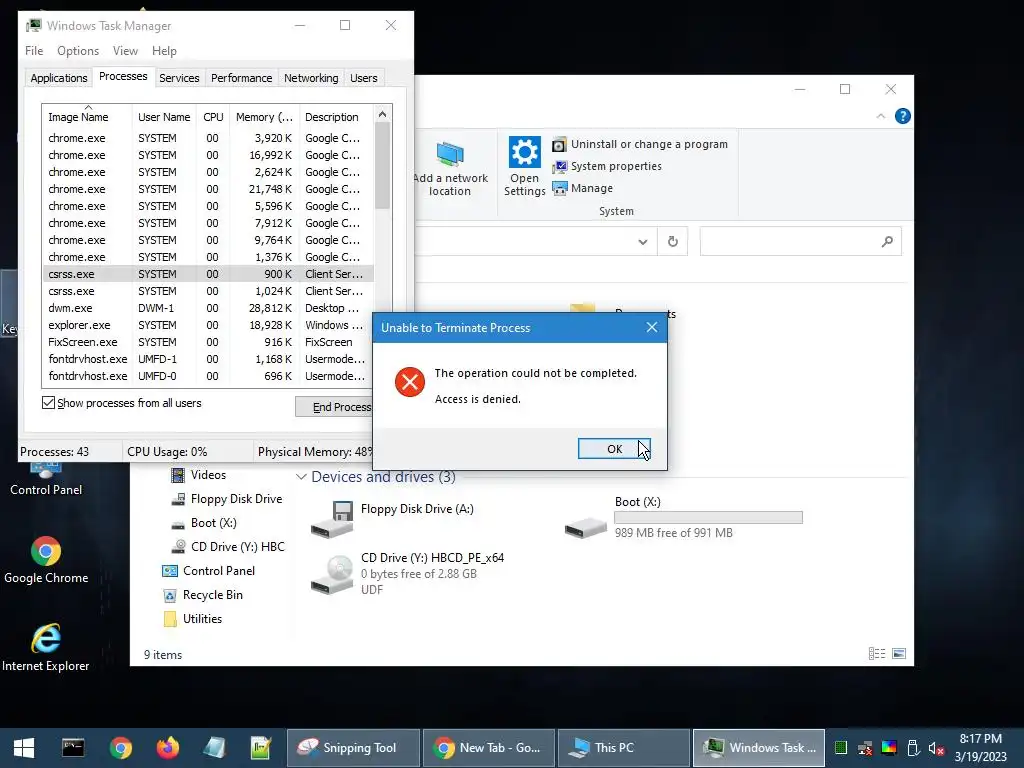The image size is (1024, 768).
Task: Switch to large icons view layout icon
Action: pos(899,653)
